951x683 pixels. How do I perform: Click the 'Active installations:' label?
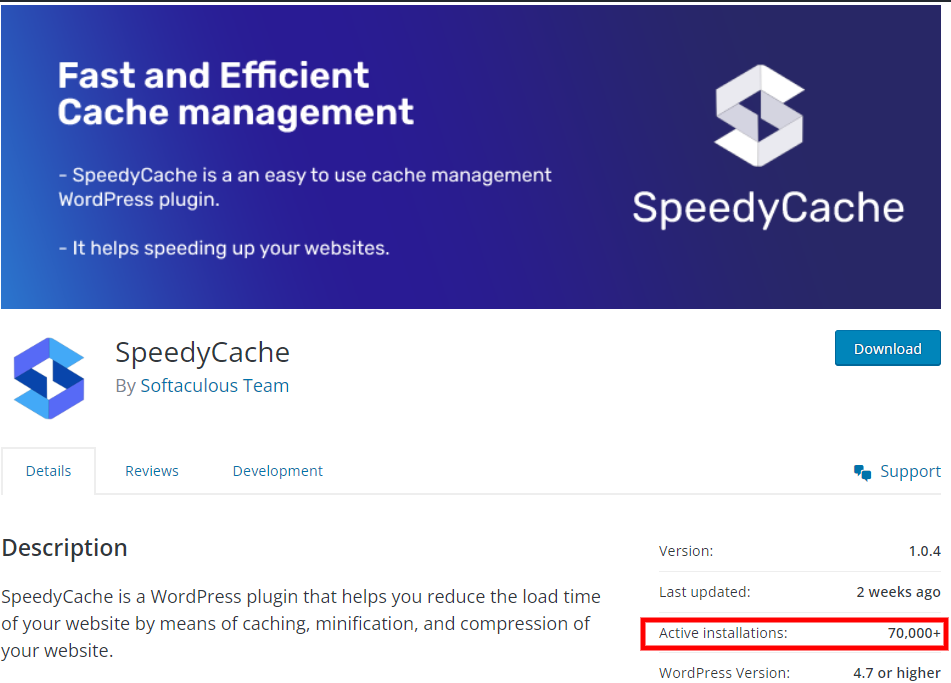click(x=723, y=633)
